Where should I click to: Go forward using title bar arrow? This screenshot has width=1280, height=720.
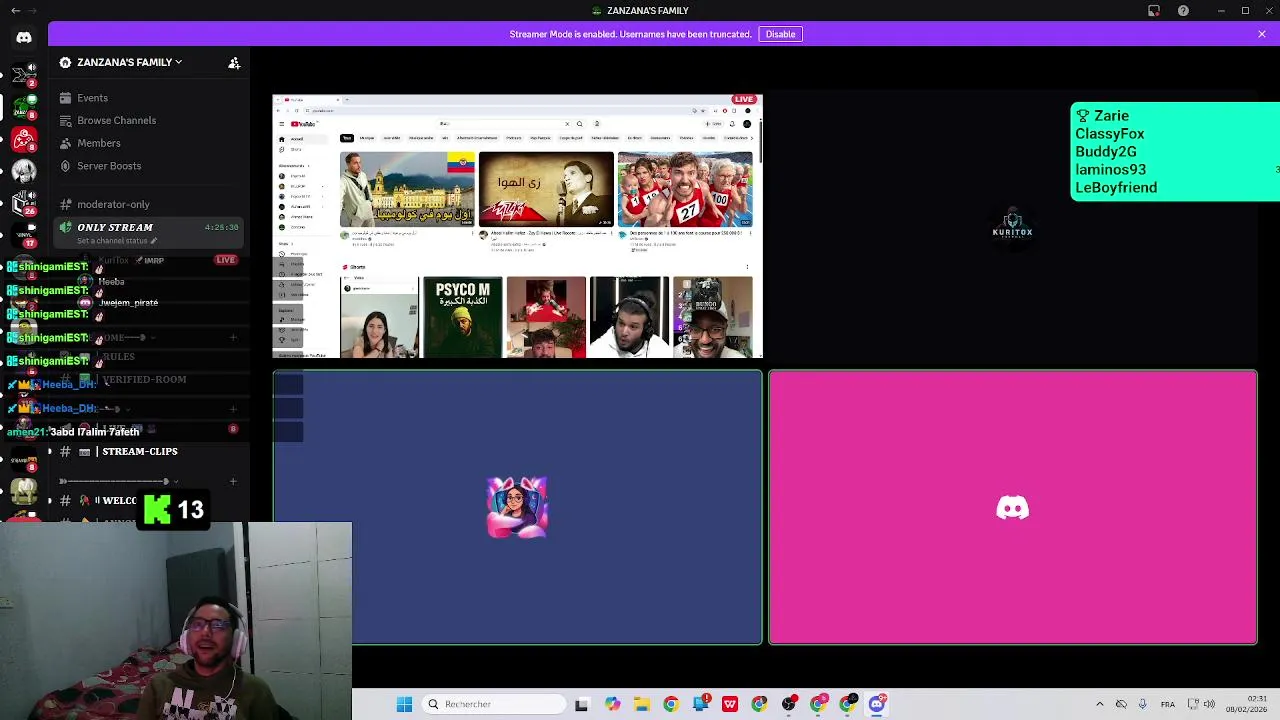(x=32, y=11)
